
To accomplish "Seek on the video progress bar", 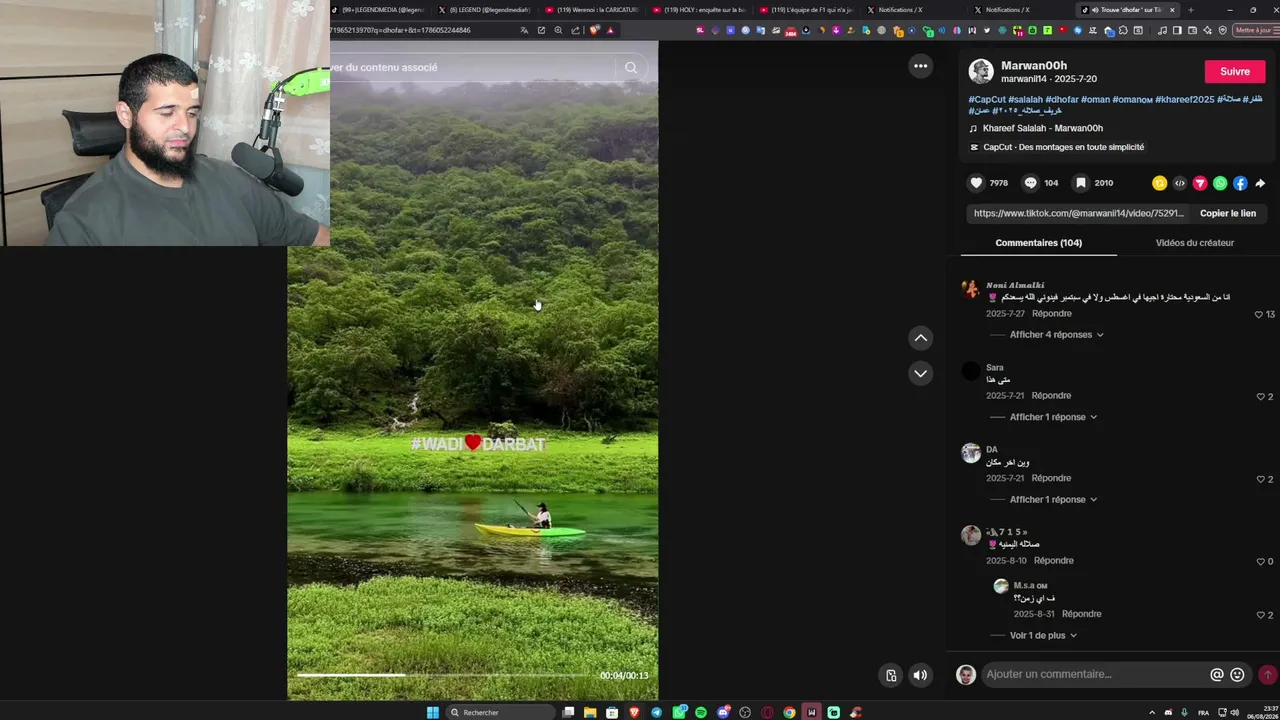I will click(443, 676).
